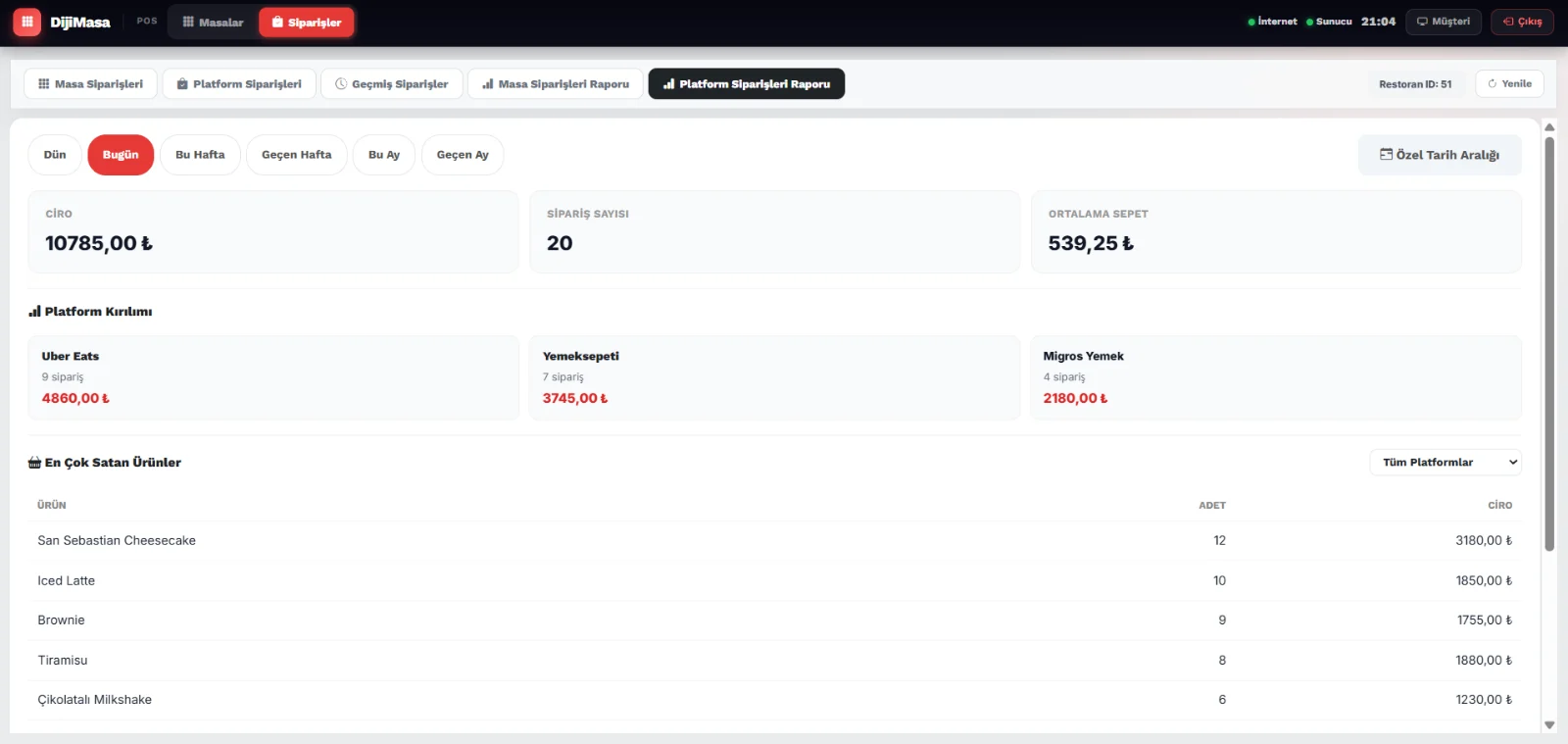Open Özel Tarih Aralığı date picker
Image resolution: width=1568 pixels, height=744 pixels.
click(1440, 155)
